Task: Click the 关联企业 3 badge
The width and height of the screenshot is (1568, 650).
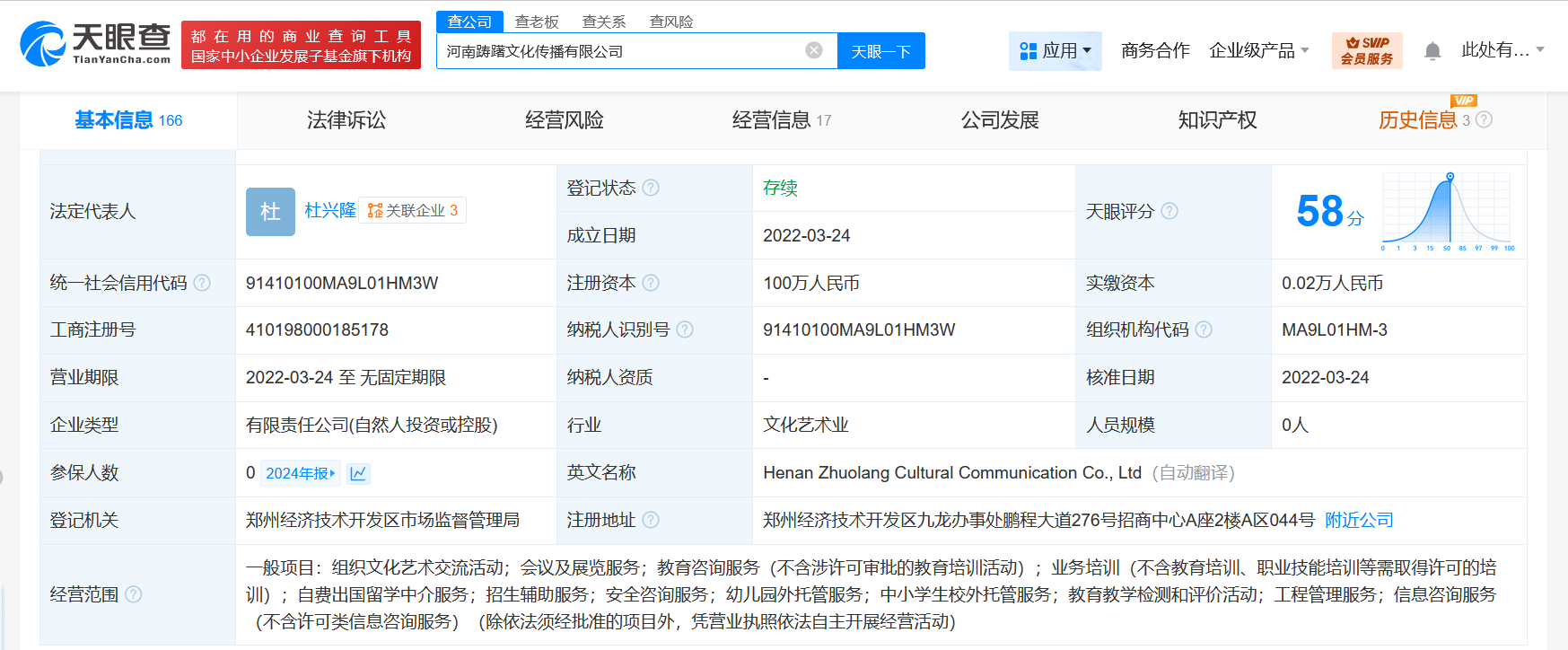Action: [413, 210]
